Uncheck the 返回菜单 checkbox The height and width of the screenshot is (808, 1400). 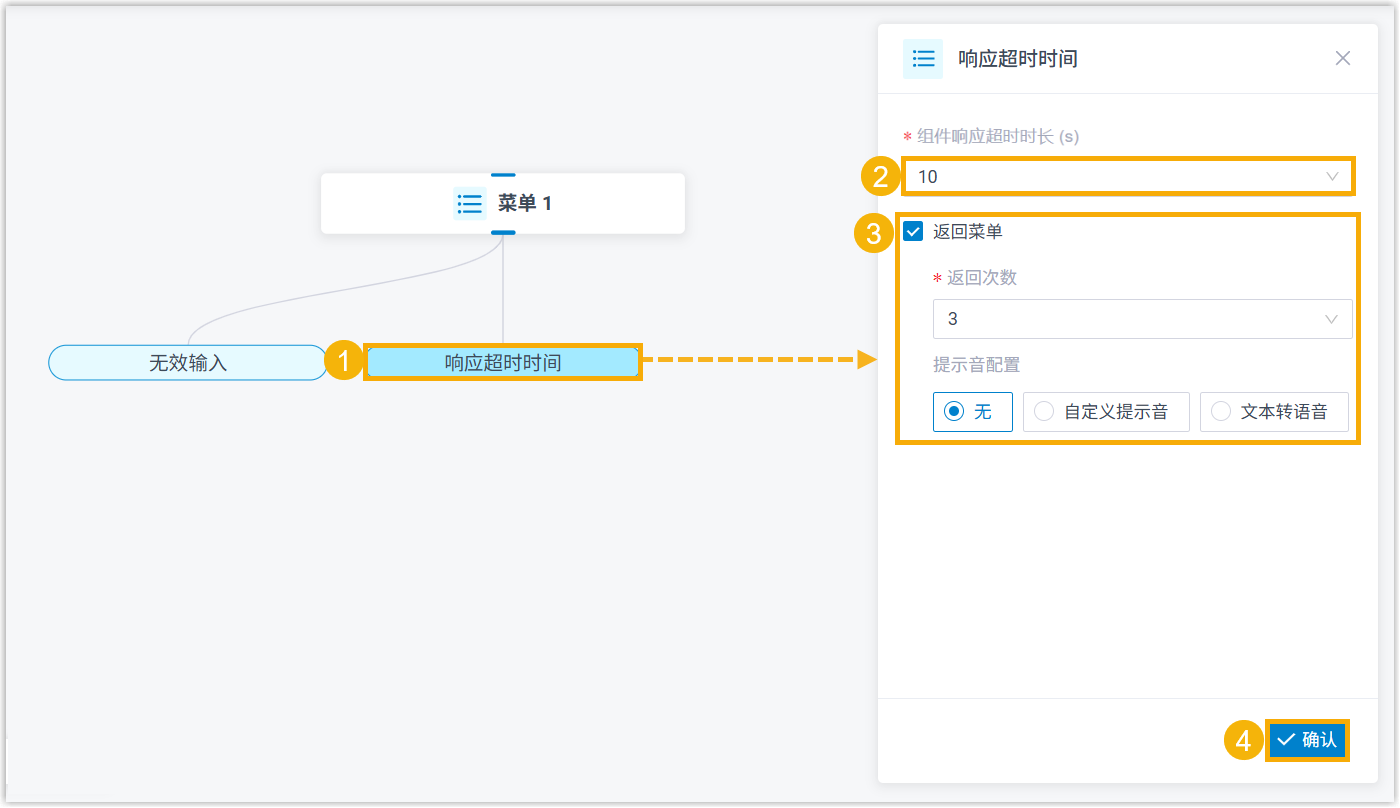tap(913, 232)
